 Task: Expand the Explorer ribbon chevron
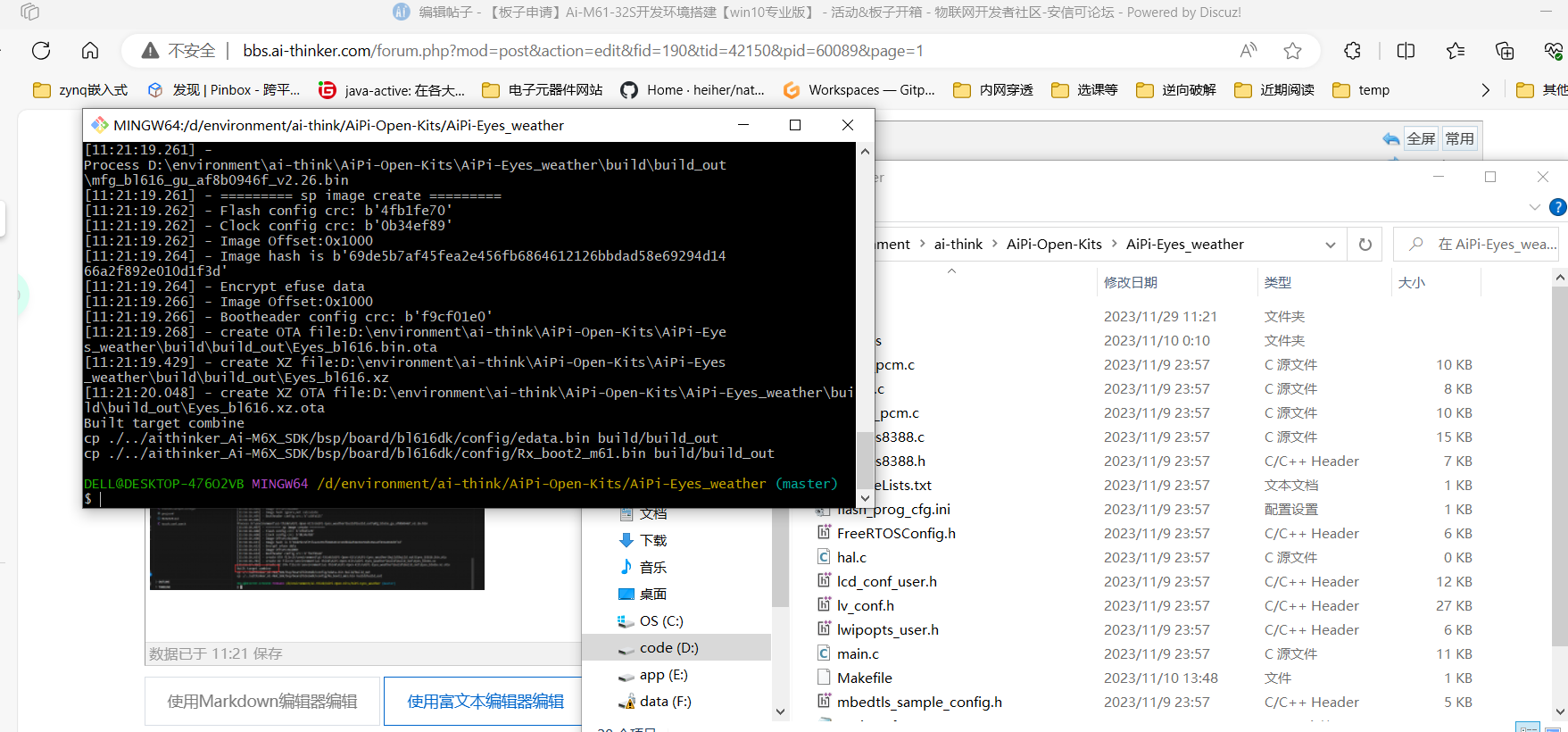point(1534,207)
